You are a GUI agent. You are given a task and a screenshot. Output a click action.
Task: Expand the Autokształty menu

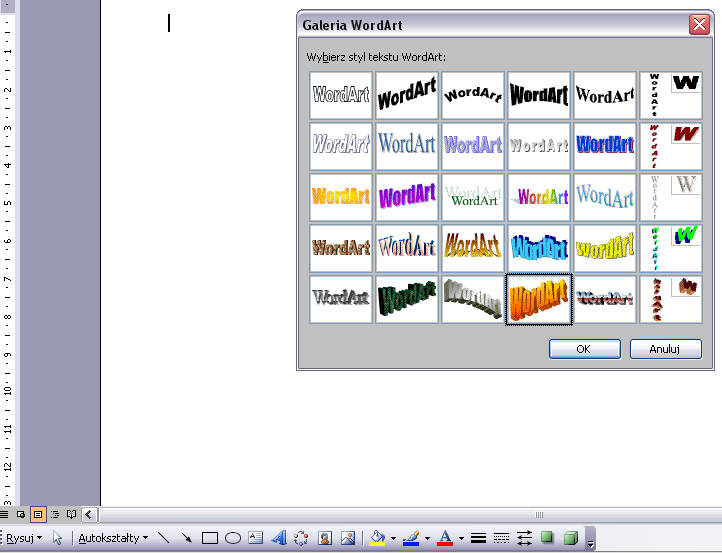(112, 538)
